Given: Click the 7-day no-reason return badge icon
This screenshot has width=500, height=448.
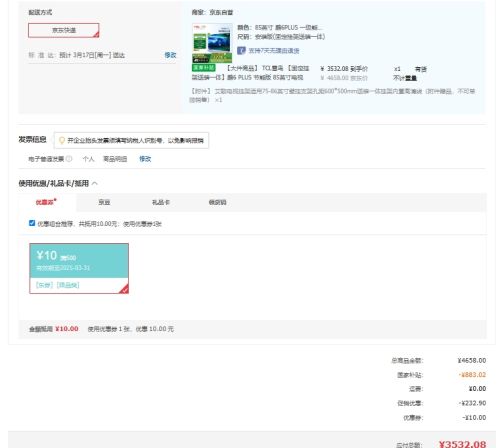Looking at the screenshot, I should (x=241, y=50).
